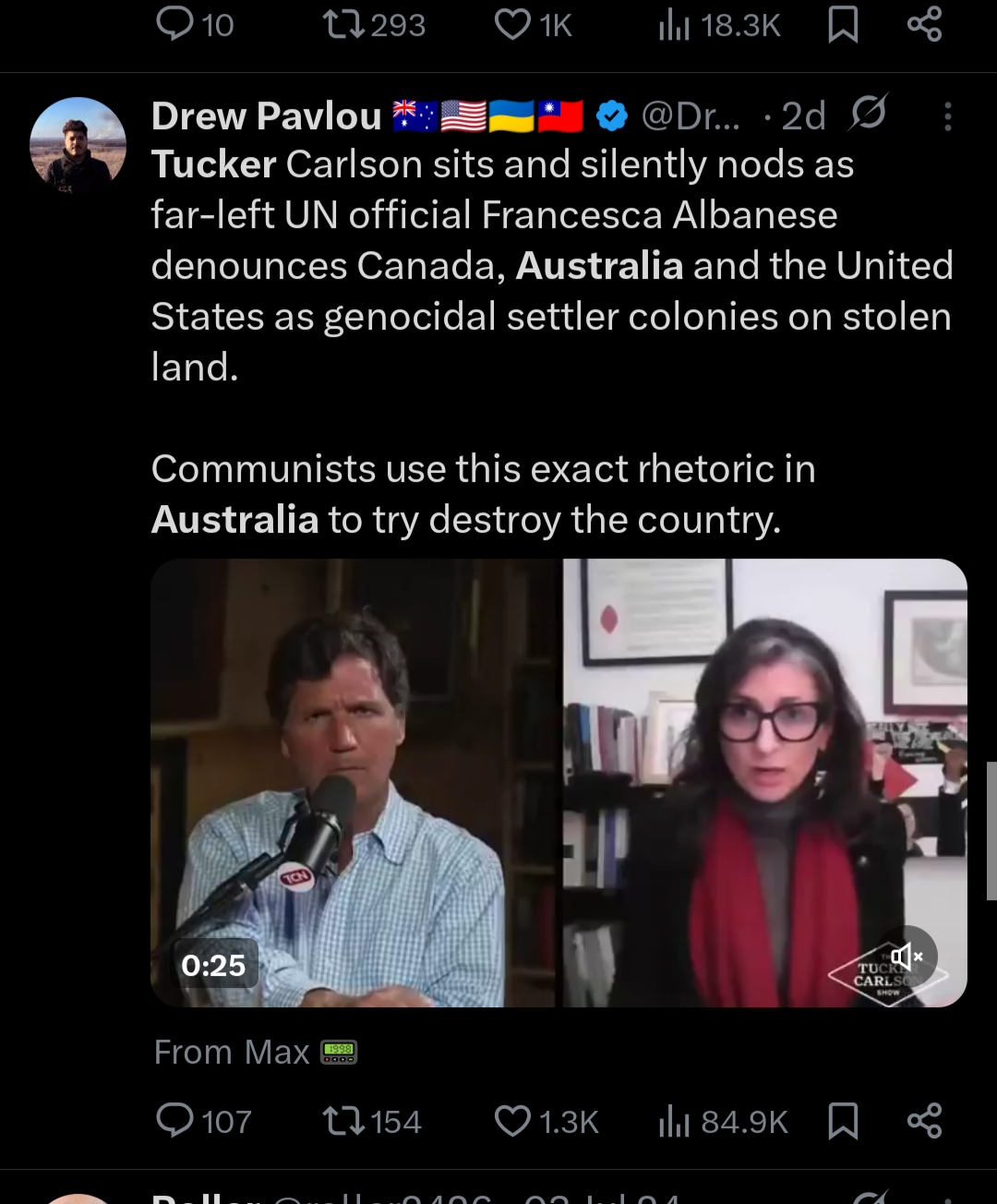Viewport: 997px width, 1204px height.
Task: Retweet Drew Pavlou's post with 154 retweets
Action: click(x=371, y=1121)
